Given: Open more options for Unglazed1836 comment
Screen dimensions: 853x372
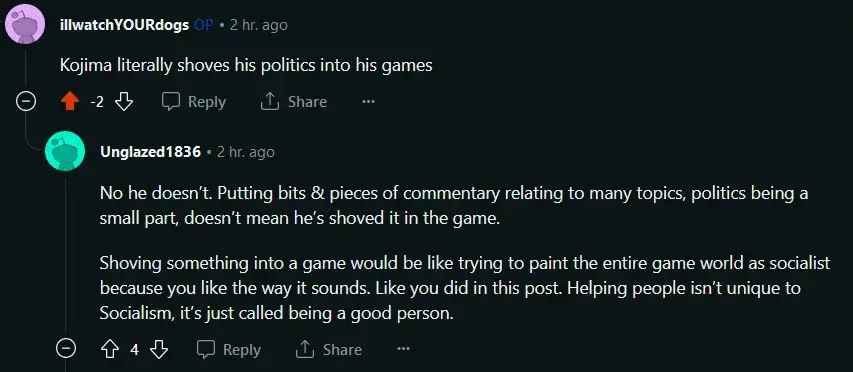Looking at the screenshot, I should (x=403, y=349).
